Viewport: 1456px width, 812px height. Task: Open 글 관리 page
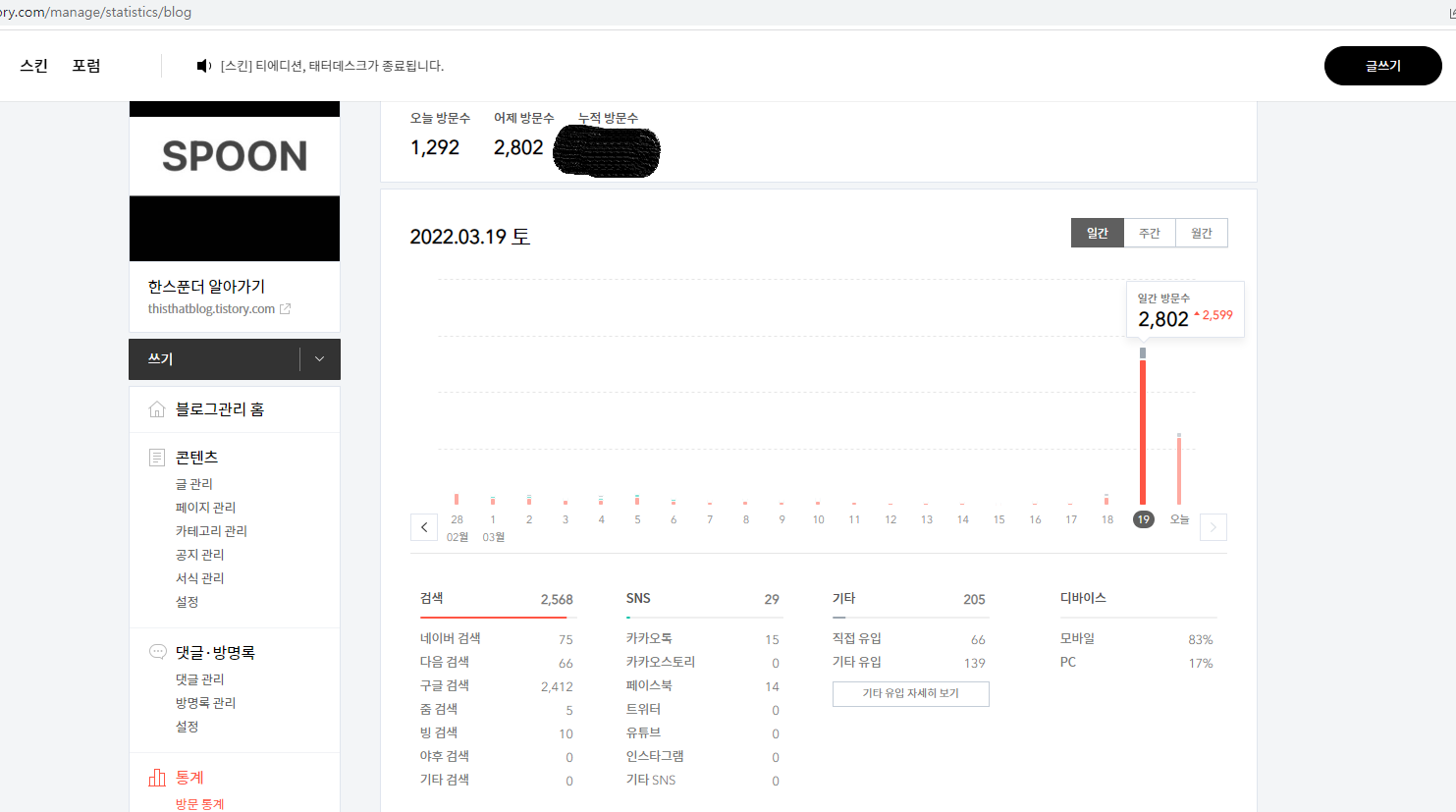[x=194, y=484]
